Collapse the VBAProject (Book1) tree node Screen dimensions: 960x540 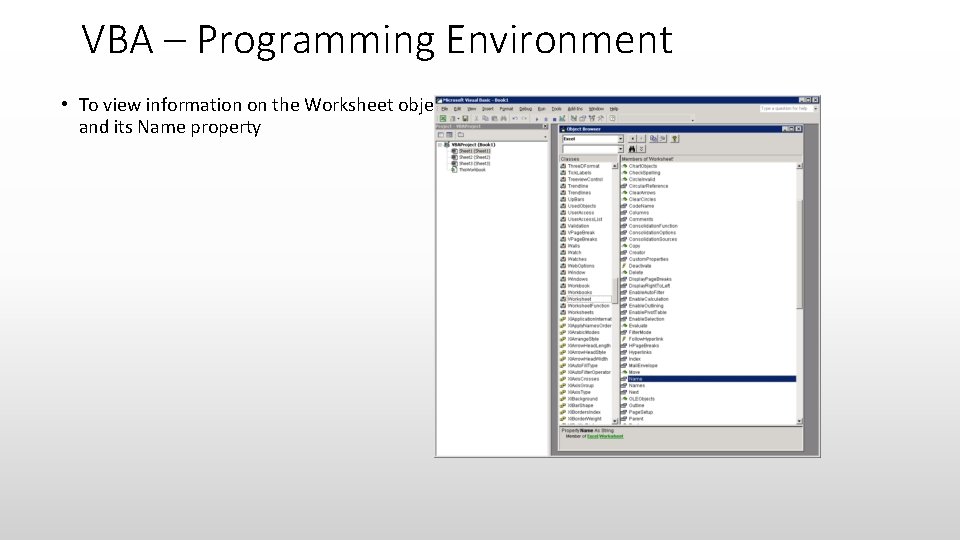[x=440, y=145]
